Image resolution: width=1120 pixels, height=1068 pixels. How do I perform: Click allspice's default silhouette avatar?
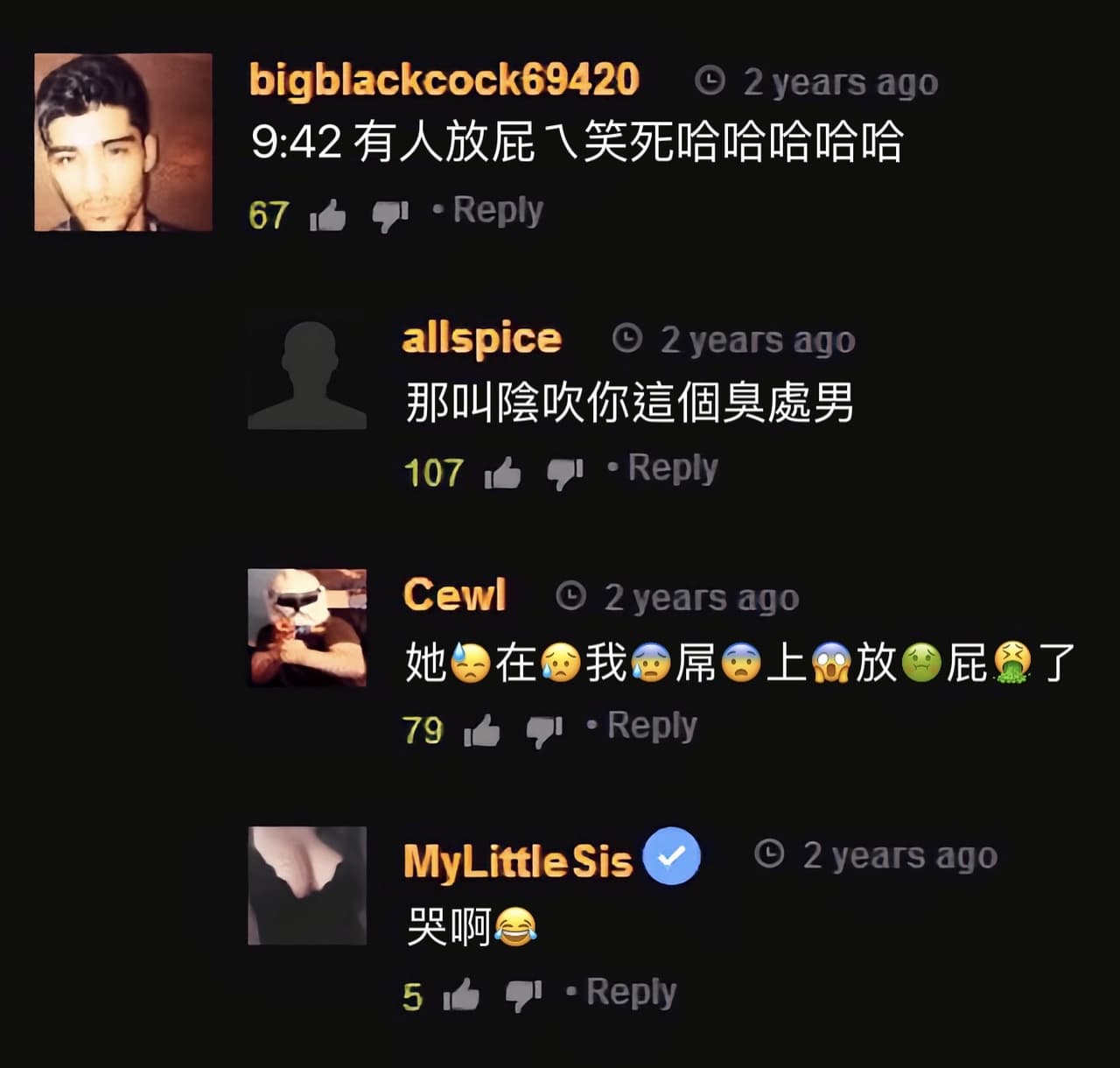click(x=307, y=370)
